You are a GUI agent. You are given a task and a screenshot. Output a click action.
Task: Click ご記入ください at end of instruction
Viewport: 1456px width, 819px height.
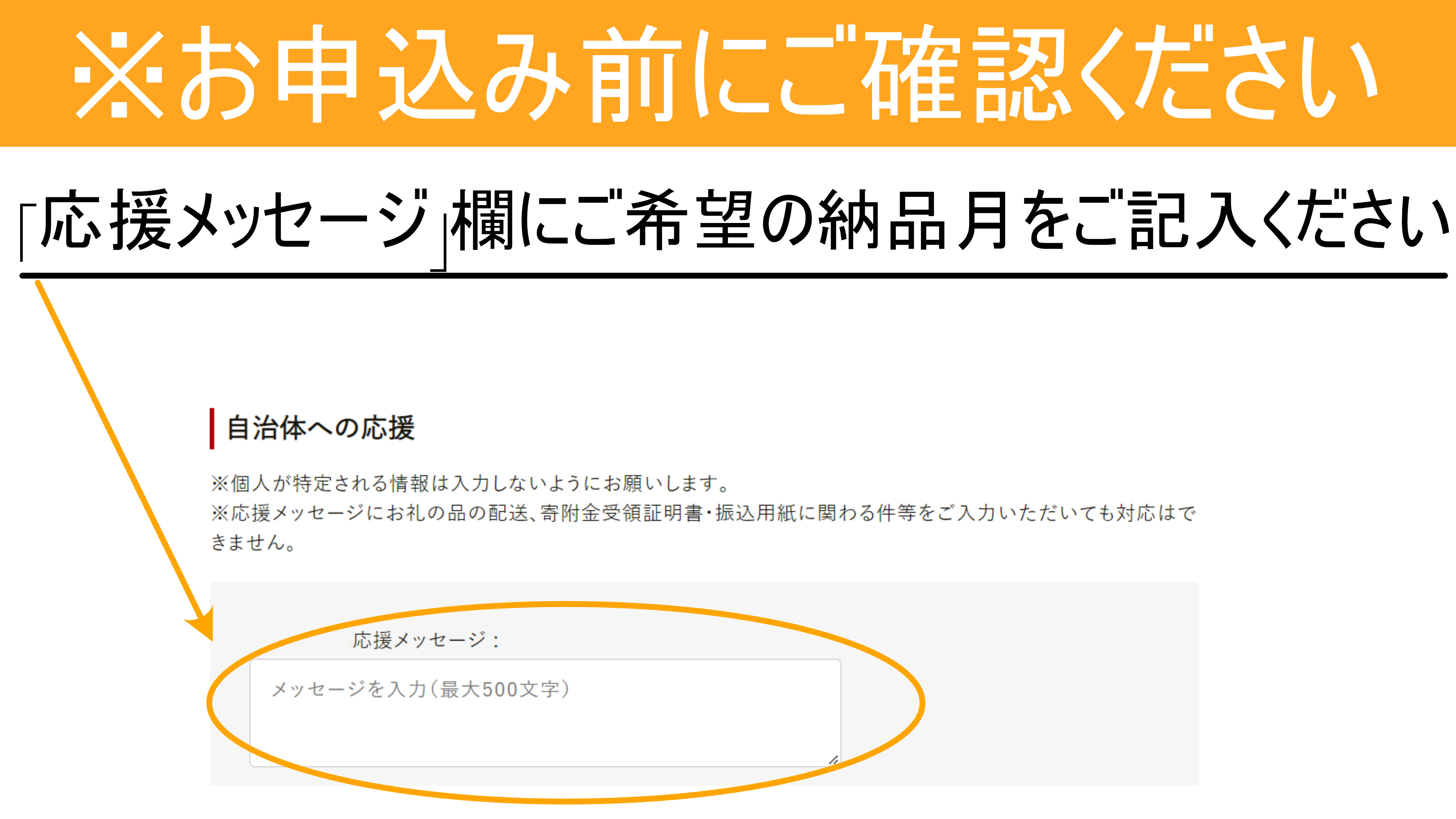(1261, 220)
